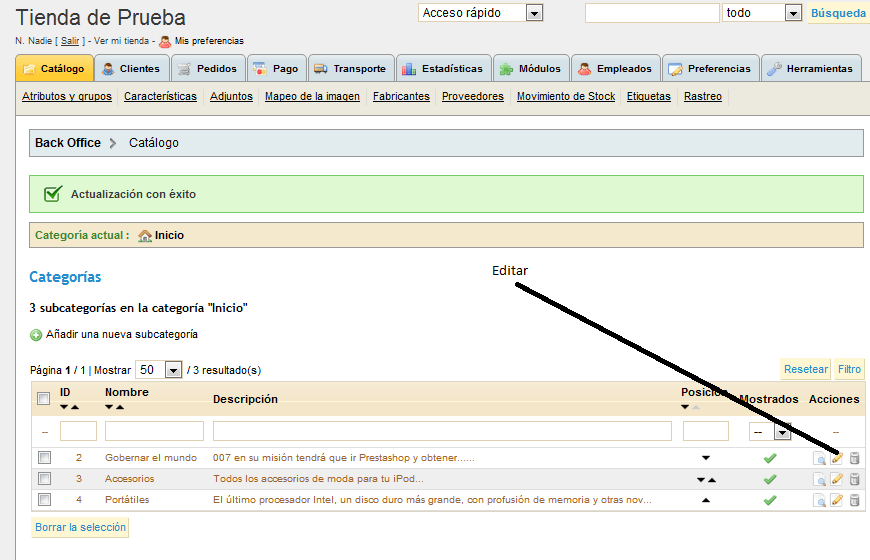870x560 pixels.
Task: Open the Fabricantes submenu link
Action: pyautogui.click(x=401, y=97)
